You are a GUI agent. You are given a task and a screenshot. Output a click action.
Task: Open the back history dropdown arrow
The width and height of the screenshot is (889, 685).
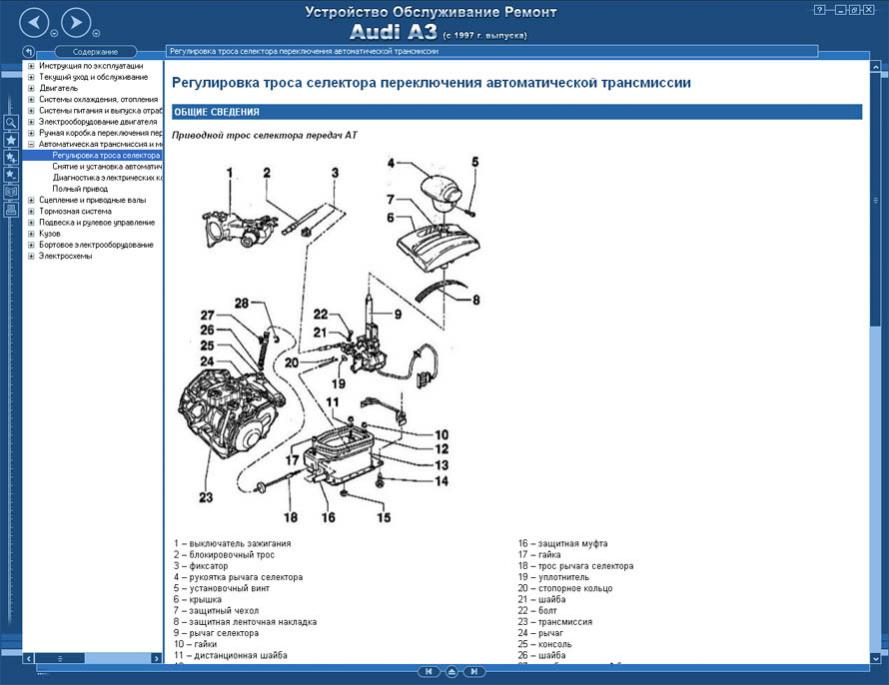click(x=54, y=33)
